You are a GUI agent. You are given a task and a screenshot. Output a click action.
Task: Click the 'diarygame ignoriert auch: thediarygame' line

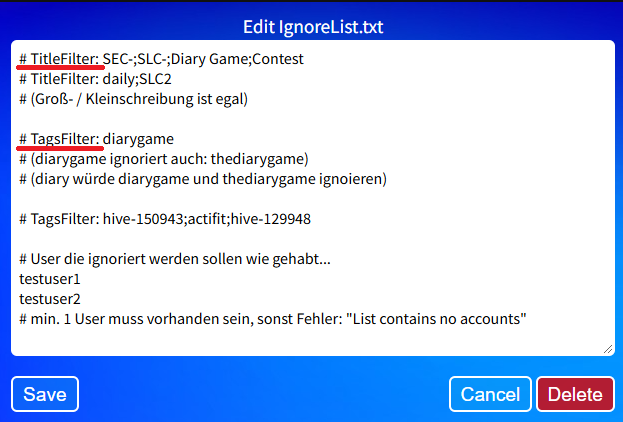(164, 159)
